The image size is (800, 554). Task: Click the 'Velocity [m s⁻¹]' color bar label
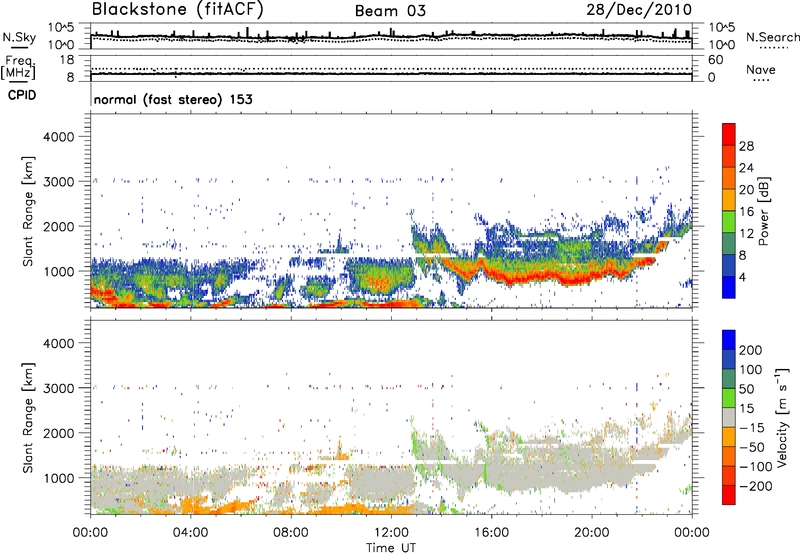pos(782,417)
